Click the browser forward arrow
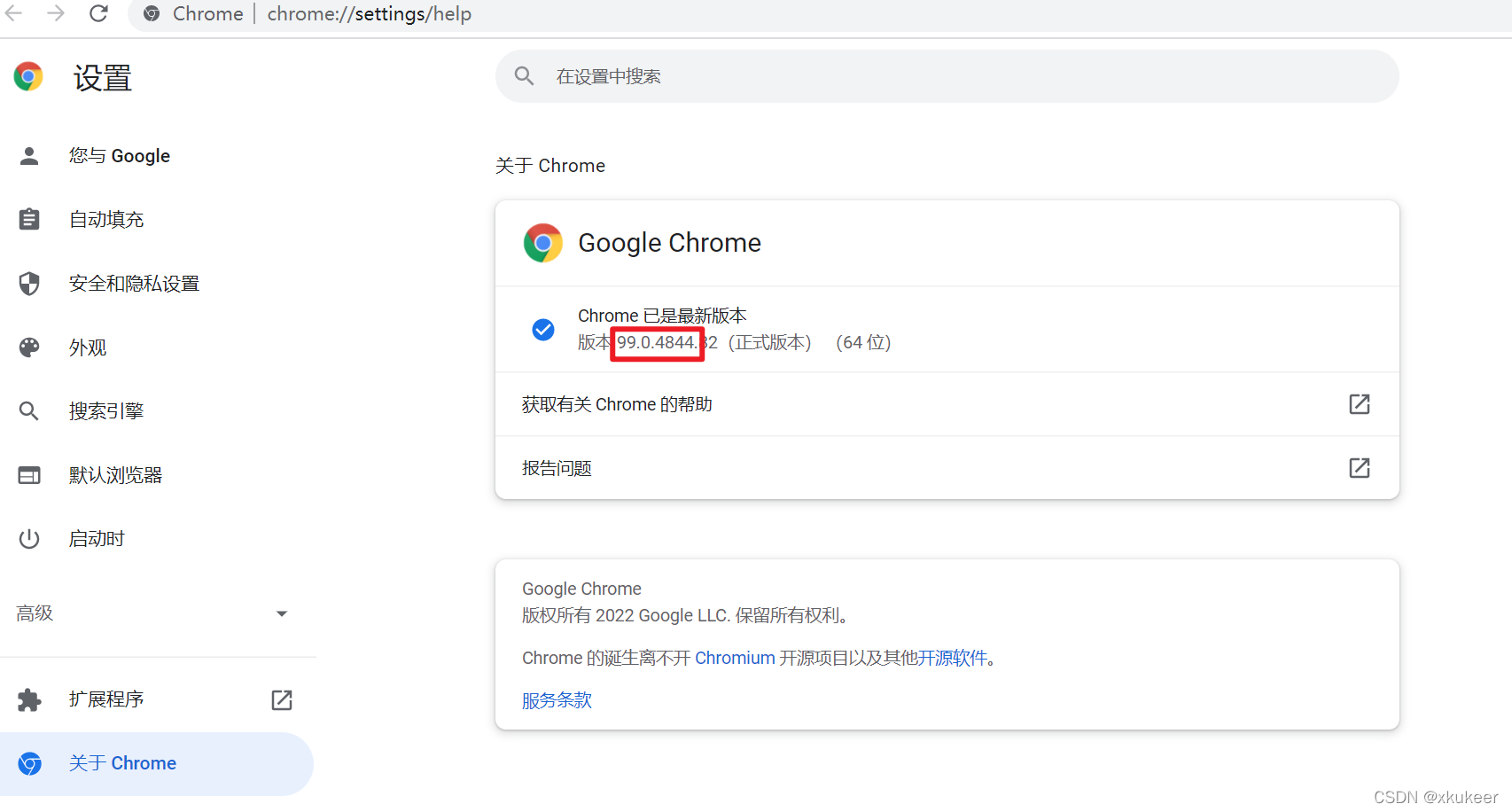Screen dimensions: 1512x812 pyautogui.click(x=56, y=13)
